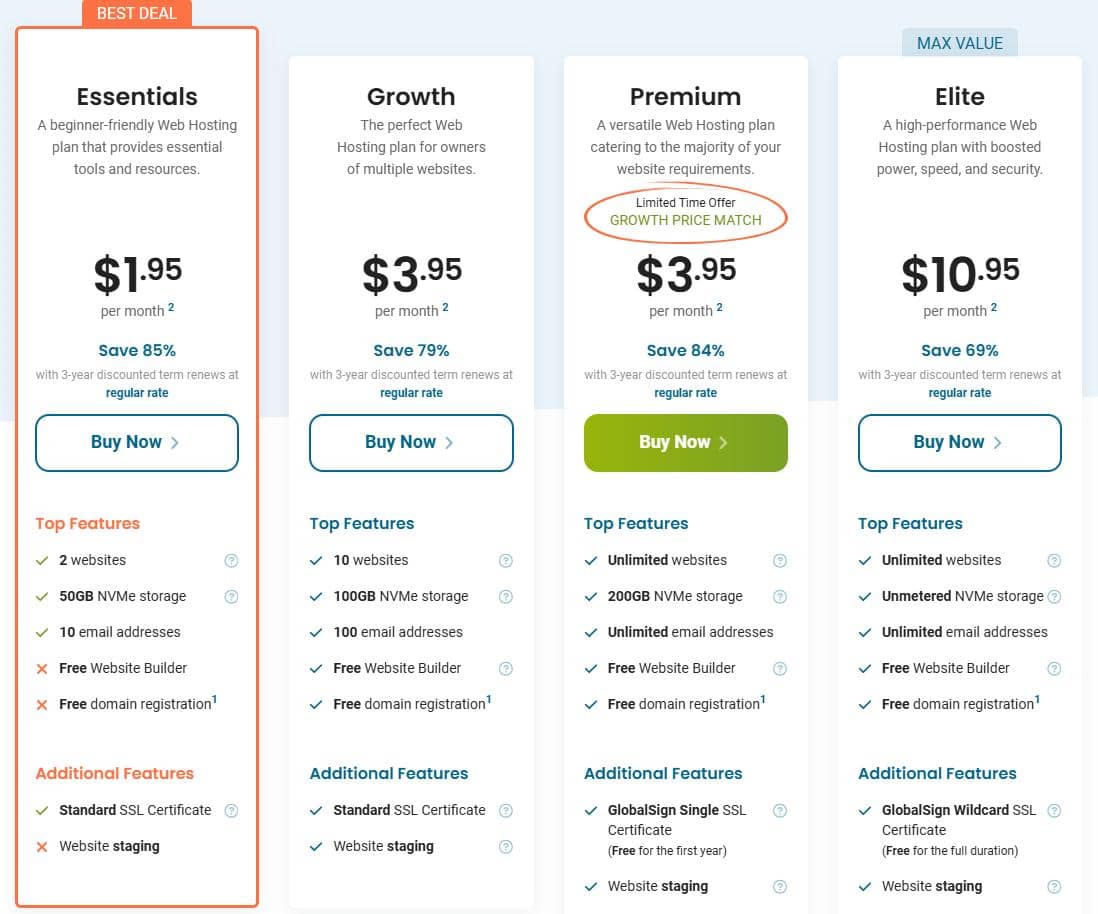Follow the regular rate link under Elite
This screenshot has height=914, width=1098.
(x=959, y=393)
